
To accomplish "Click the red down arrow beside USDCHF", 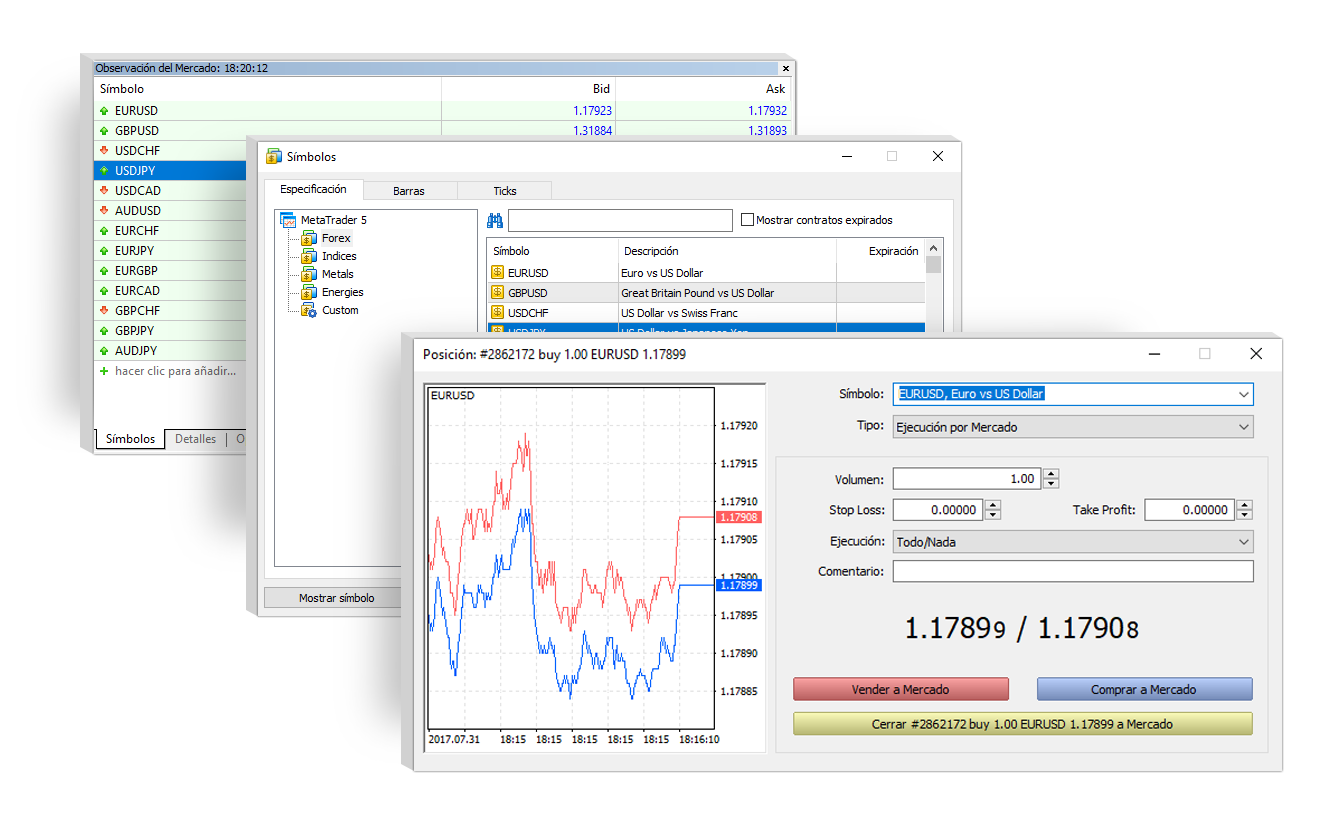I will coord(104,150).
